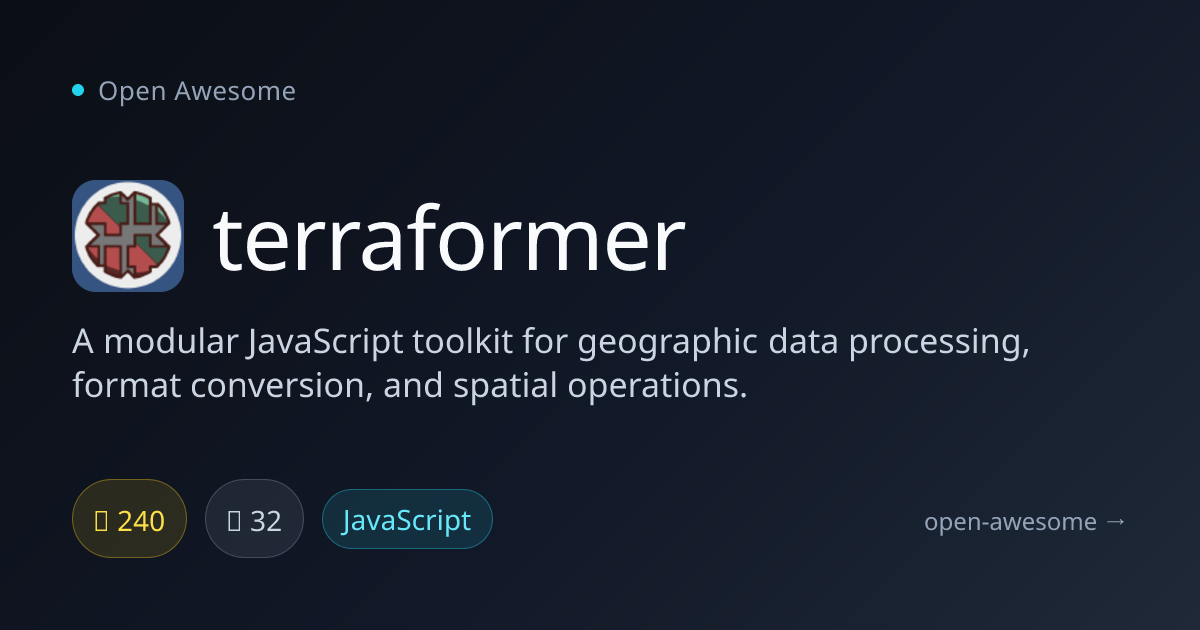The image size is (1200, 630).
Task: Select the JavaScript language tag
Action: 407,519
